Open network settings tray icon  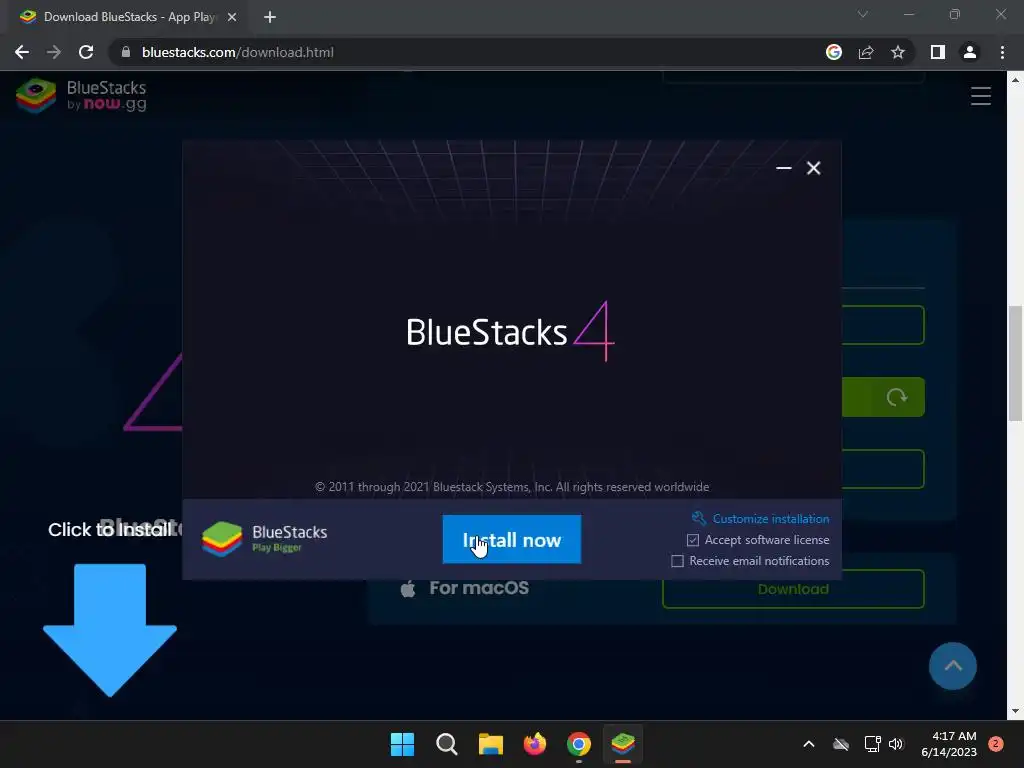[872, 744]
